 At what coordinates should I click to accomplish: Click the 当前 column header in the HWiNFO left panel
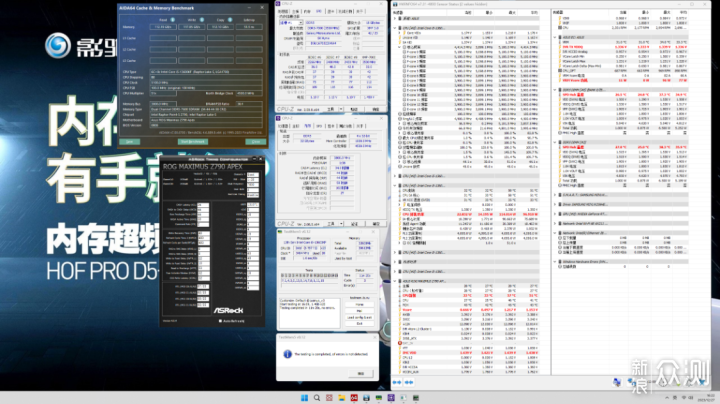468,12
